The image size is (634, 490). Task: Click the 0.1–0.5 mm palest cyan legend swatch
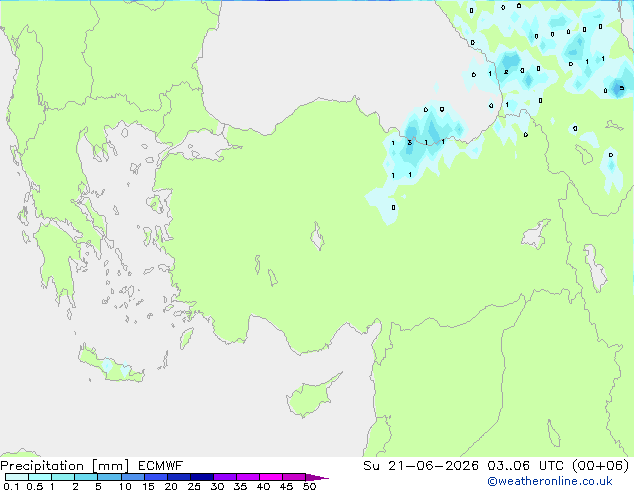pyautogui.click(x=17, y=477)
